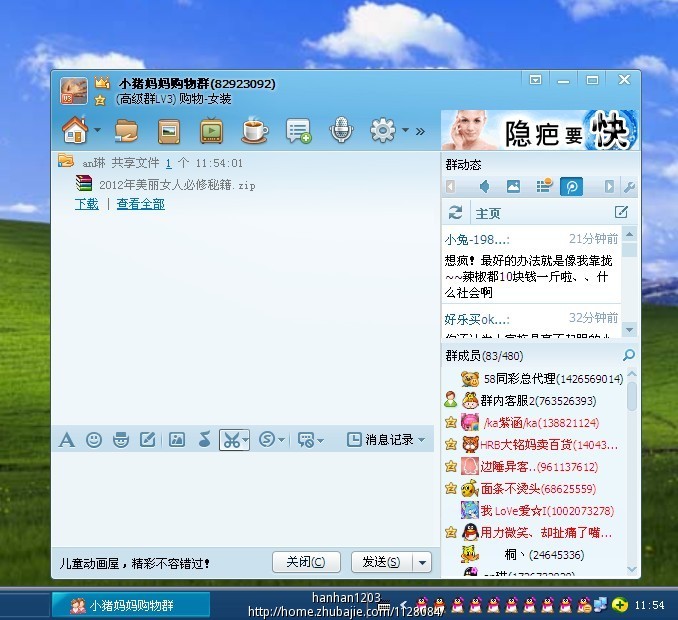This screenshot has height=620, width=678.
Task: Click the 主页 label
Action: pos(488,213)
